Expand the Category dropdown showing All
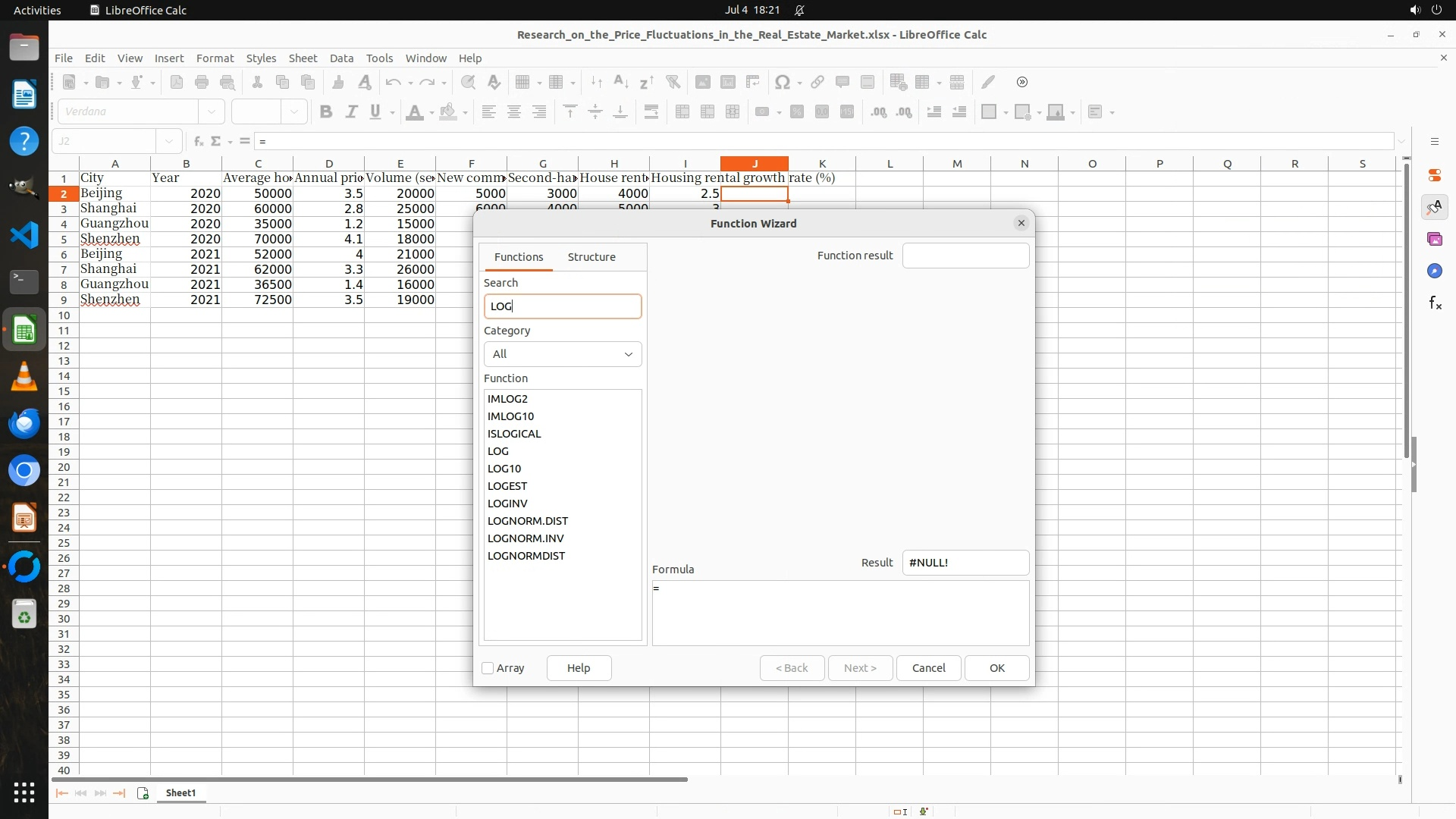Viewport: 1456px width, 819px height. (x=563, y=354)
